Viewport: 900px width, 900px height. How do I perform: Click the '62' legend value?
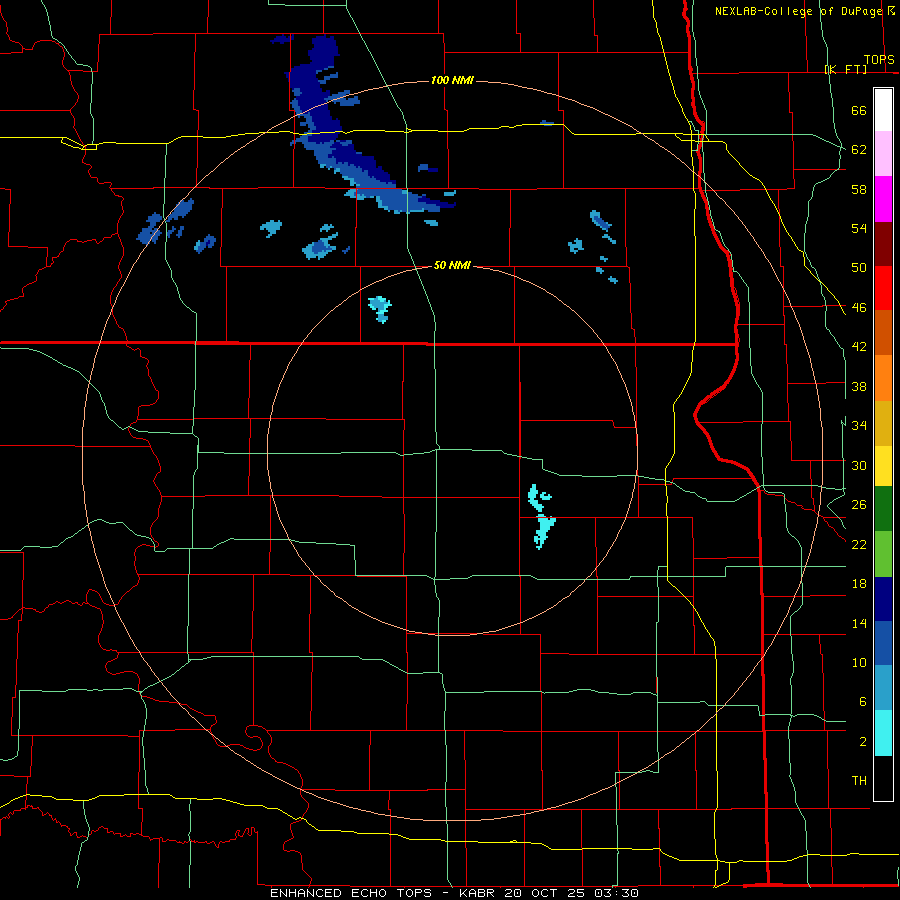point(859,150)
